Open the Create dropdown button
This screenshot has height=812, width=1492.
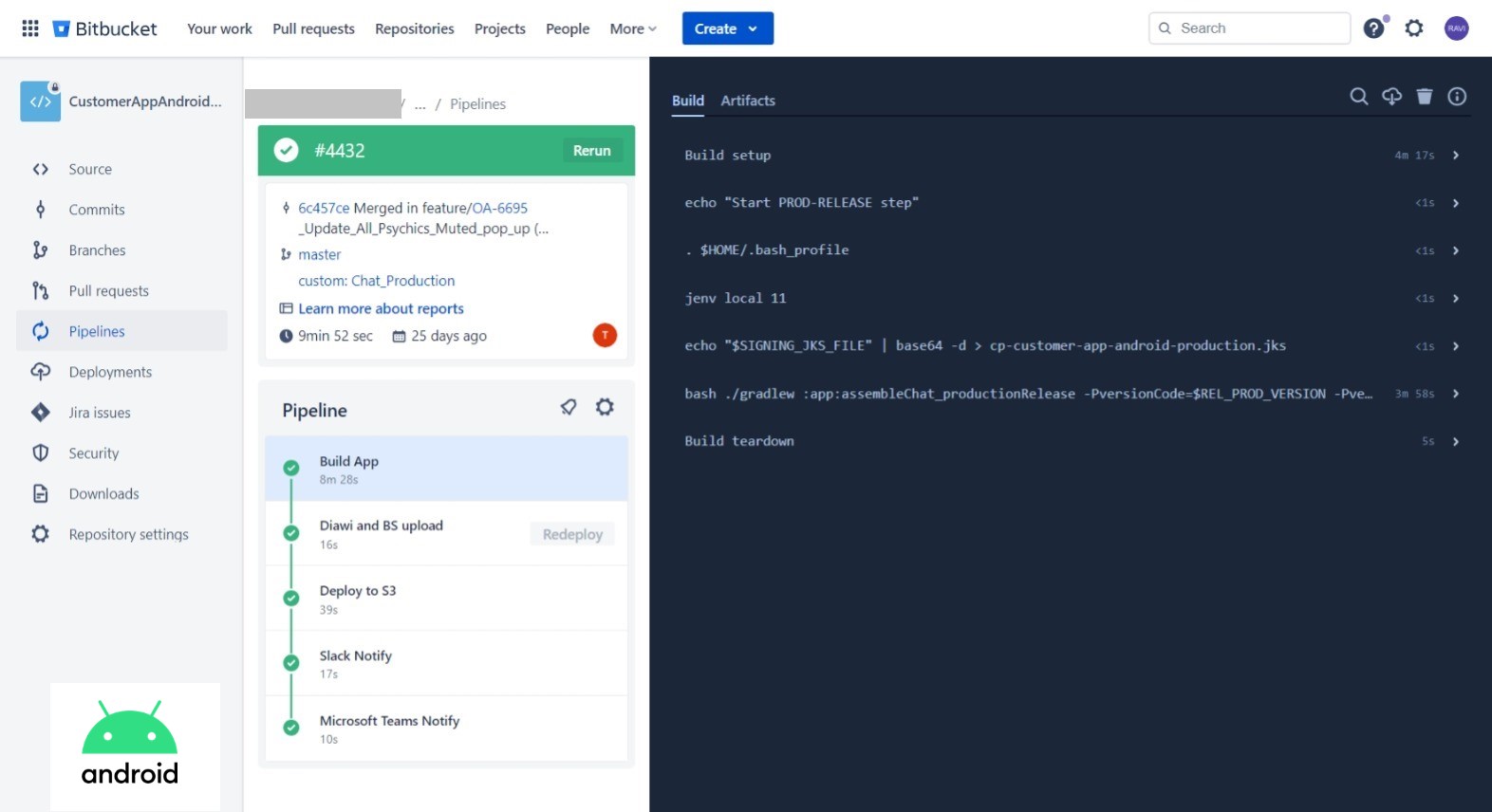point(727,28)
